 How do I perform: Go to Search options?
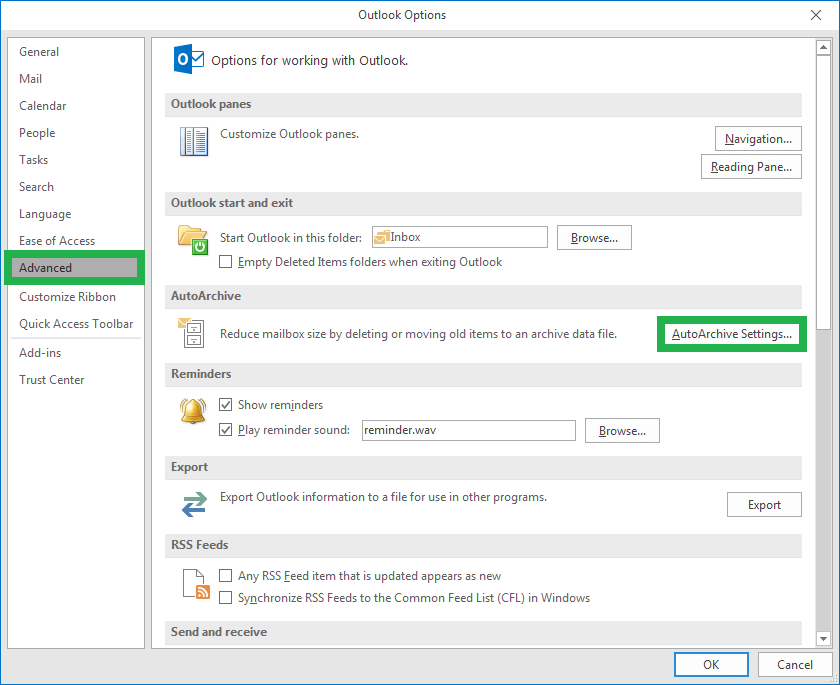tap(36, 187)
